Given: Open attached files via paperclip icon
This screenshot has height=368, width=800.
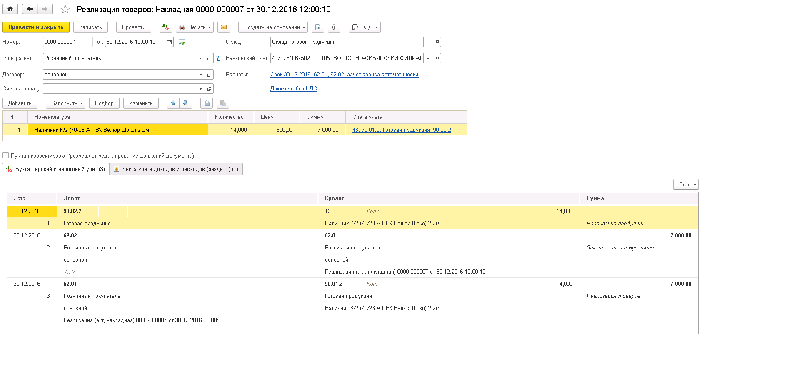Looking at the screenshot, I should [x=333, y=27].
